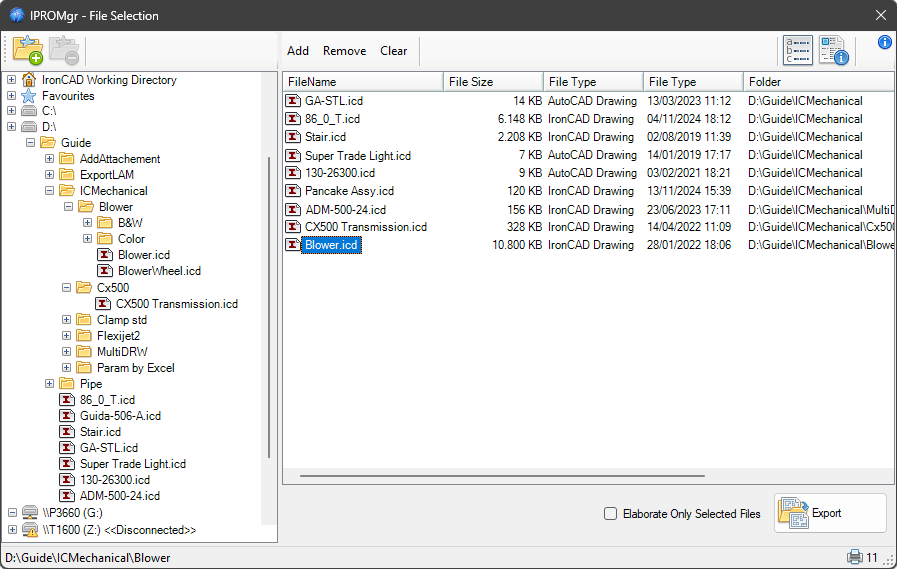Click the remove favourite folder icon
The image size is (897, 569).
click(x=64, y=50)
